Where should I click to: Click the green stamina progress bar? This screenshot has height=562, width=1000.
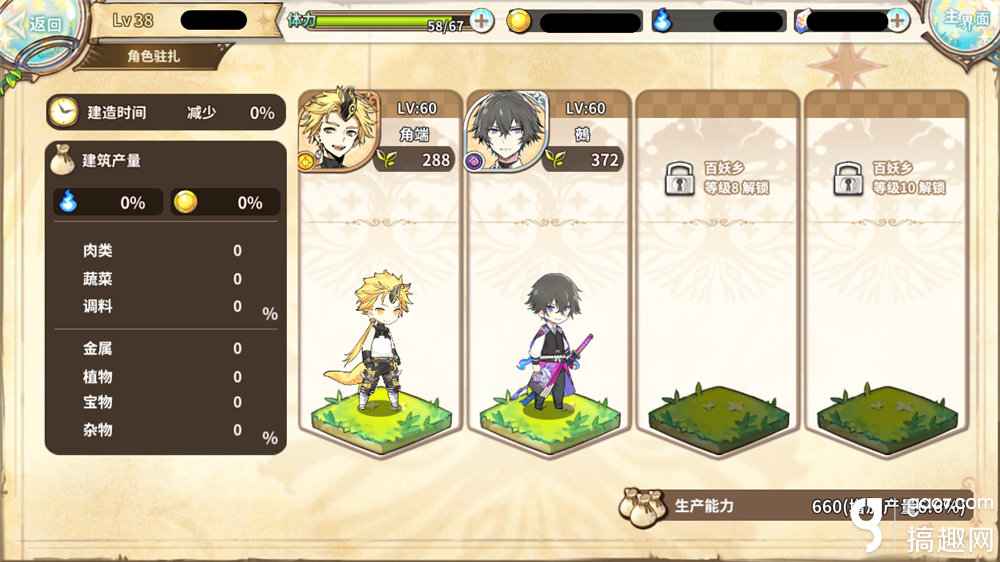click(x=385, y=22)
